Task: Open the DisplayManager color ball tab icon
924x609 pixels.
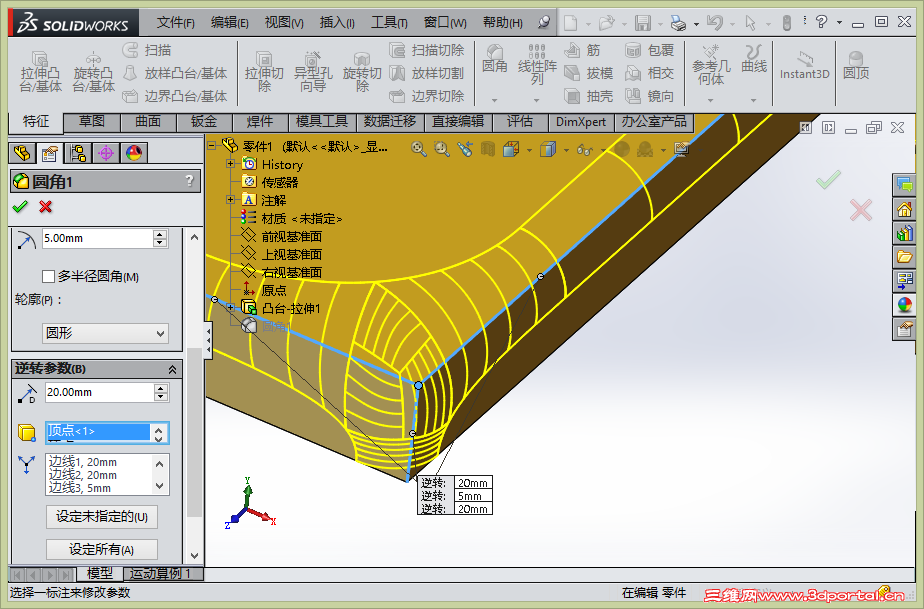Action: 134,153
